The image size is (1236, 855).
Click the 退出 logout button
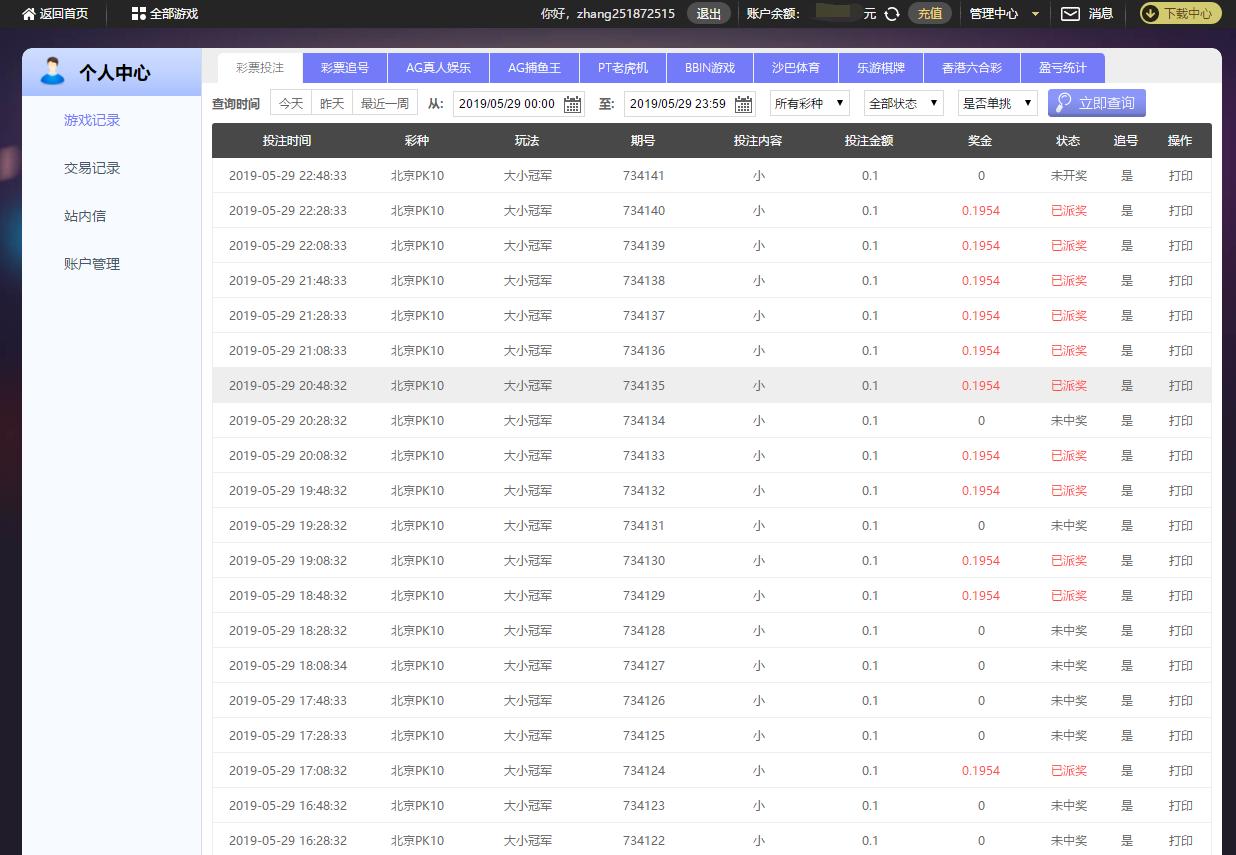[709, 14]
